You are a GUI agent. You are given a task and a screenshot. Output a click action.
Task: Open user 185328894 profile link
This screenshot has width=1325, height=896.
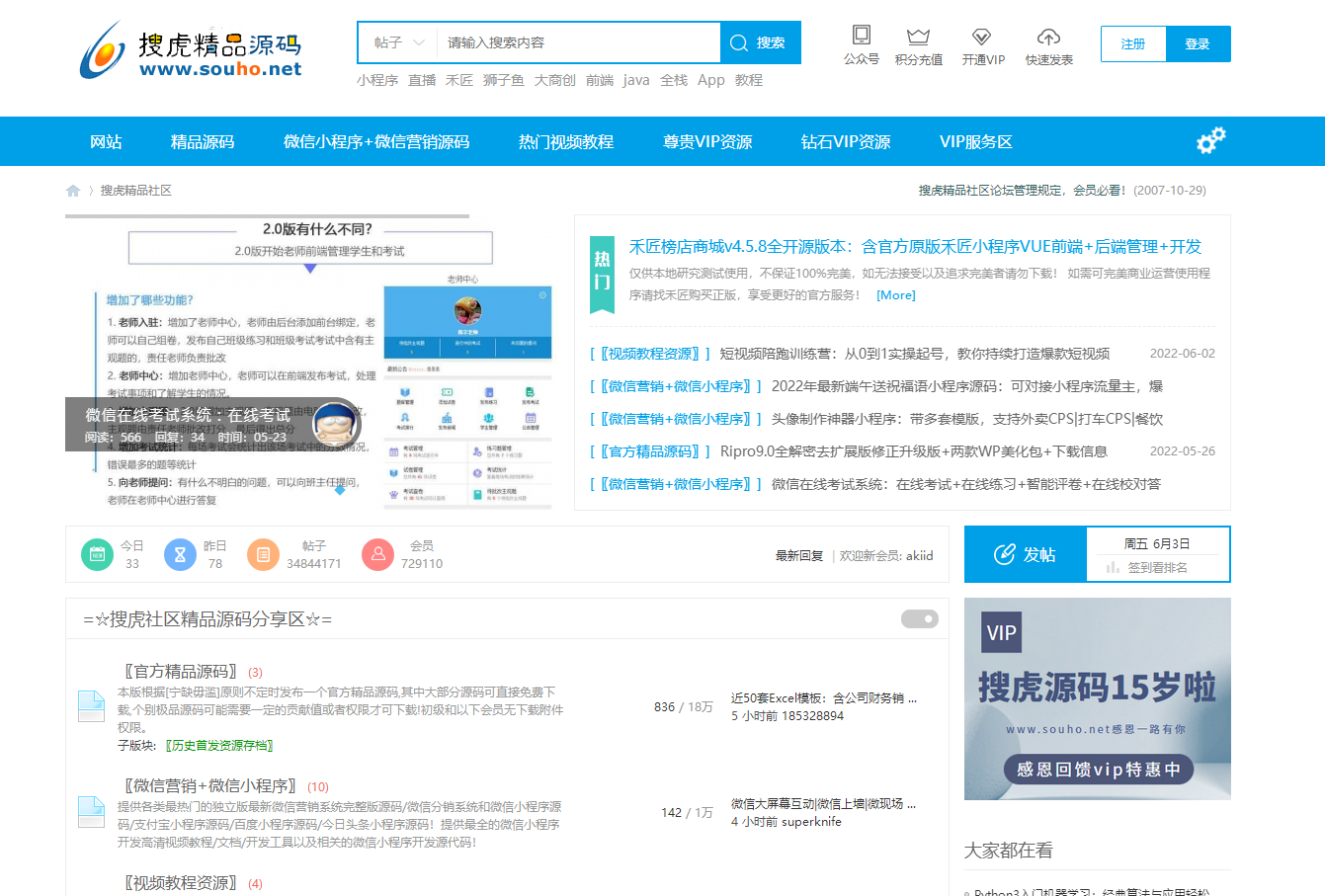[813, 715]
